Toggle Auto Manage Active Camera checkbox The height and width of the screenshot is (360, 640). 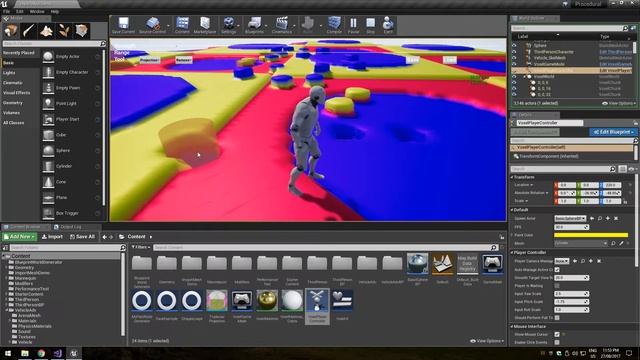557,269
